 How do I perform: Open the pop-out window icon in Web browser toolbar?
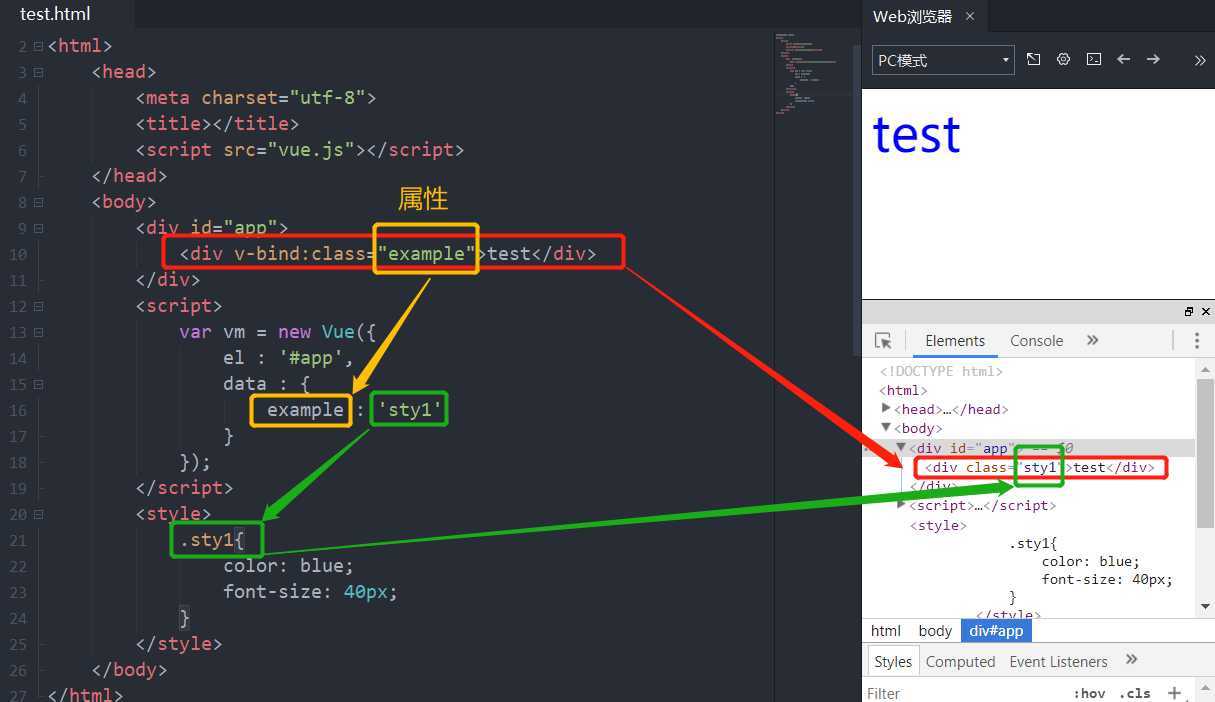tap(1034, 60)
